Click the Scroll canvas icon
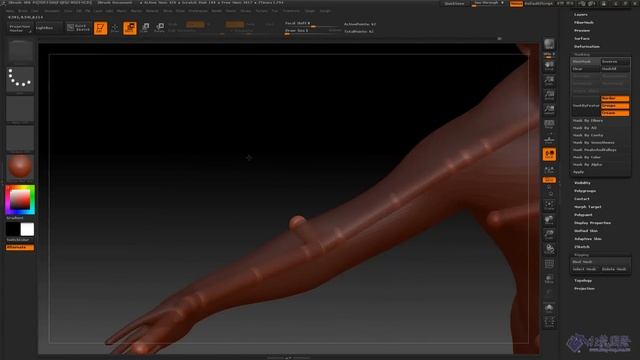 (x=549, y=66)
